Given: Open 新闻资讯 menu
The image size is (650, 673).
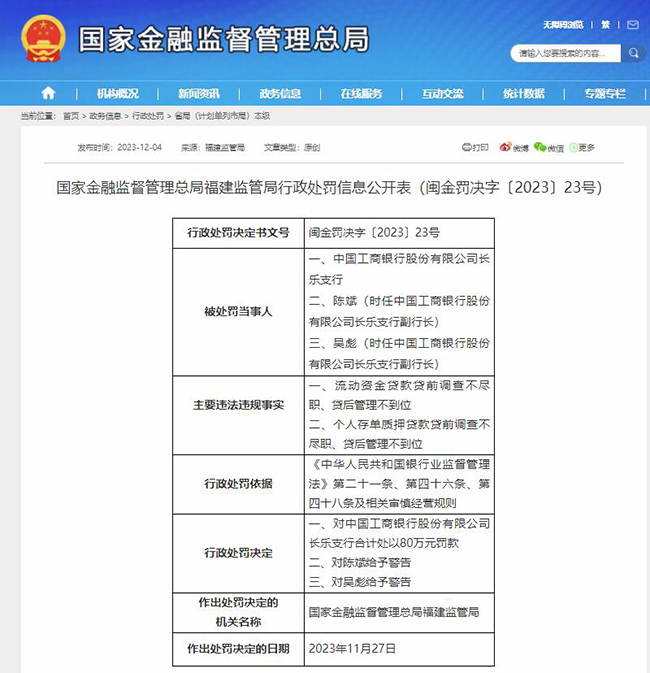Looking at the screenshot, I should (x=199, y=94).
